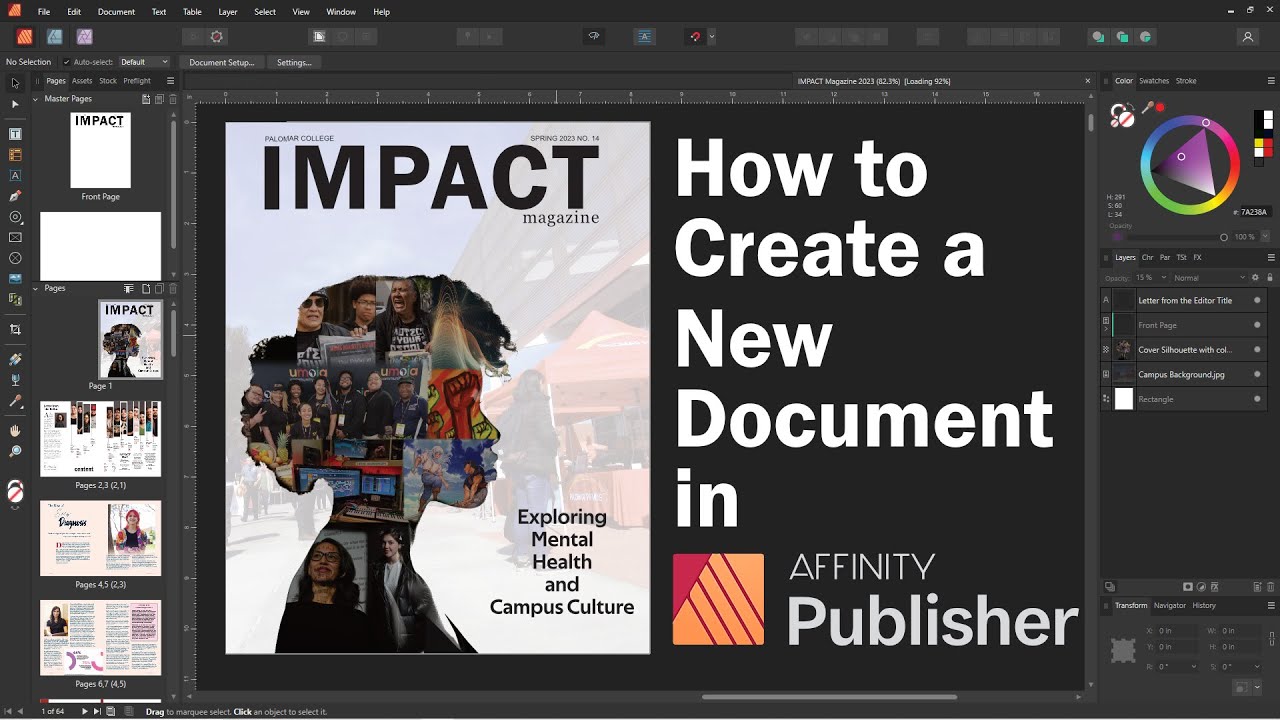Switch to the Publisher persona
Screen dimensions: 1280x720
(x=25, y=36)
